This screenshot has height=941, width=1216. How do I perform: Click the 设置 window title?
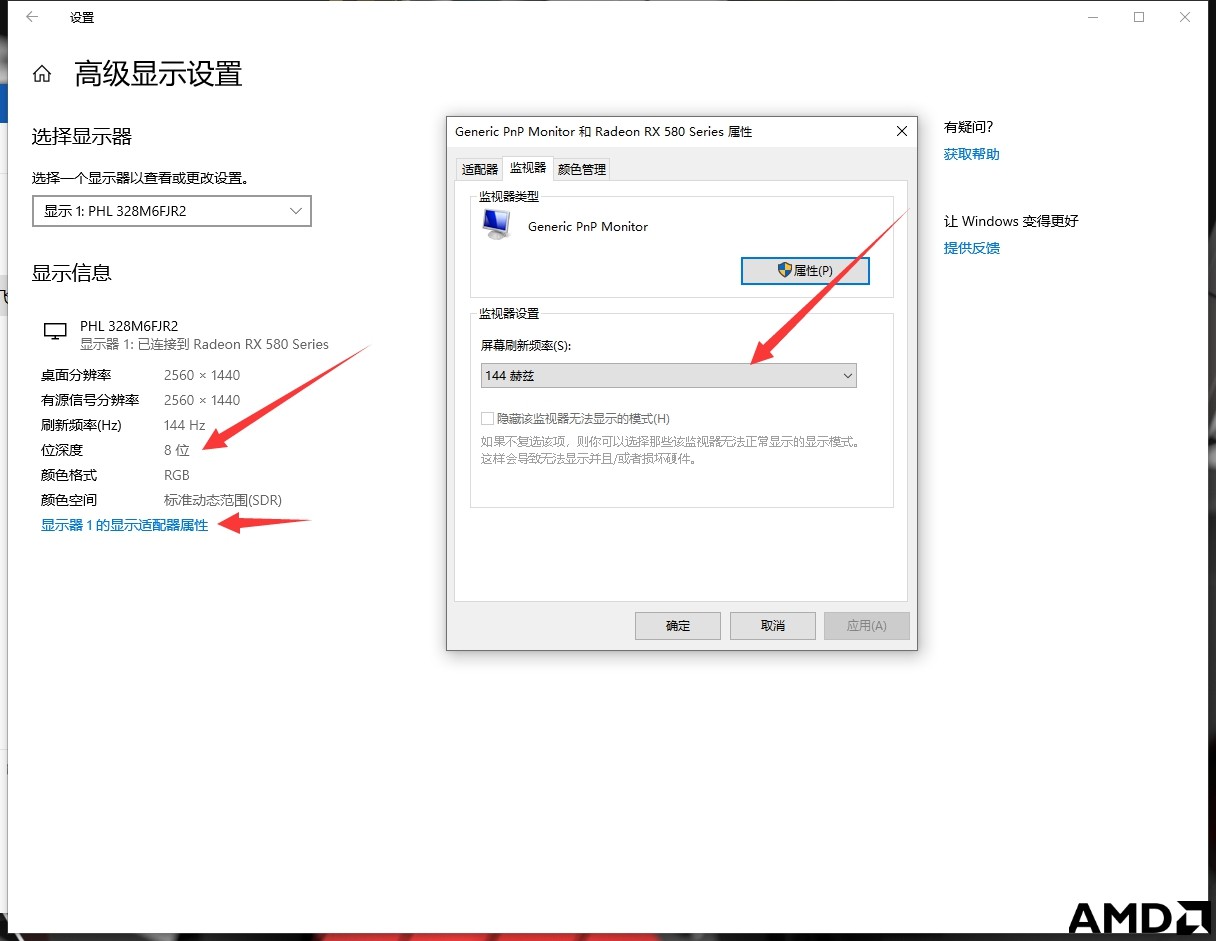[82, 18]
